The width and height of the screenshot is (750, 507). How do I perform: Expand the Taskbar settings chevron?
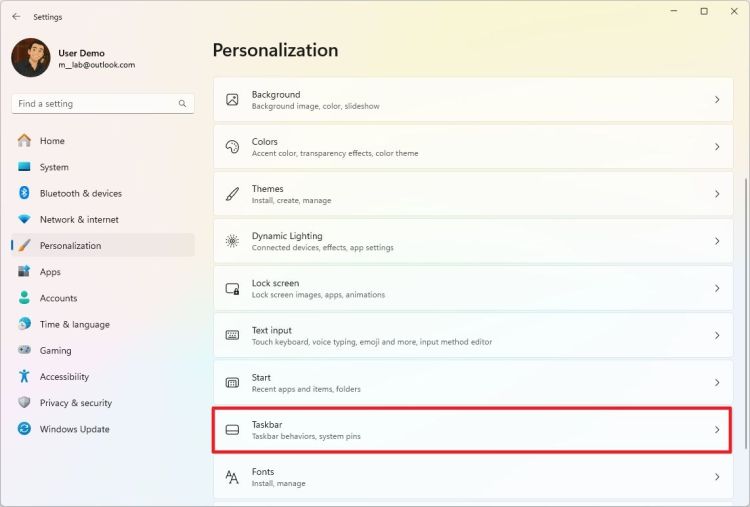click(x=717, y=430)
